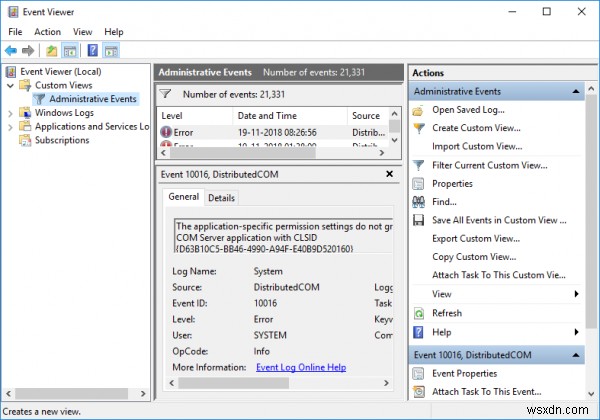Click the Refresh icon in Actions pane
The width and height of the screenshot is (600, 420).
tap(418, 314)
